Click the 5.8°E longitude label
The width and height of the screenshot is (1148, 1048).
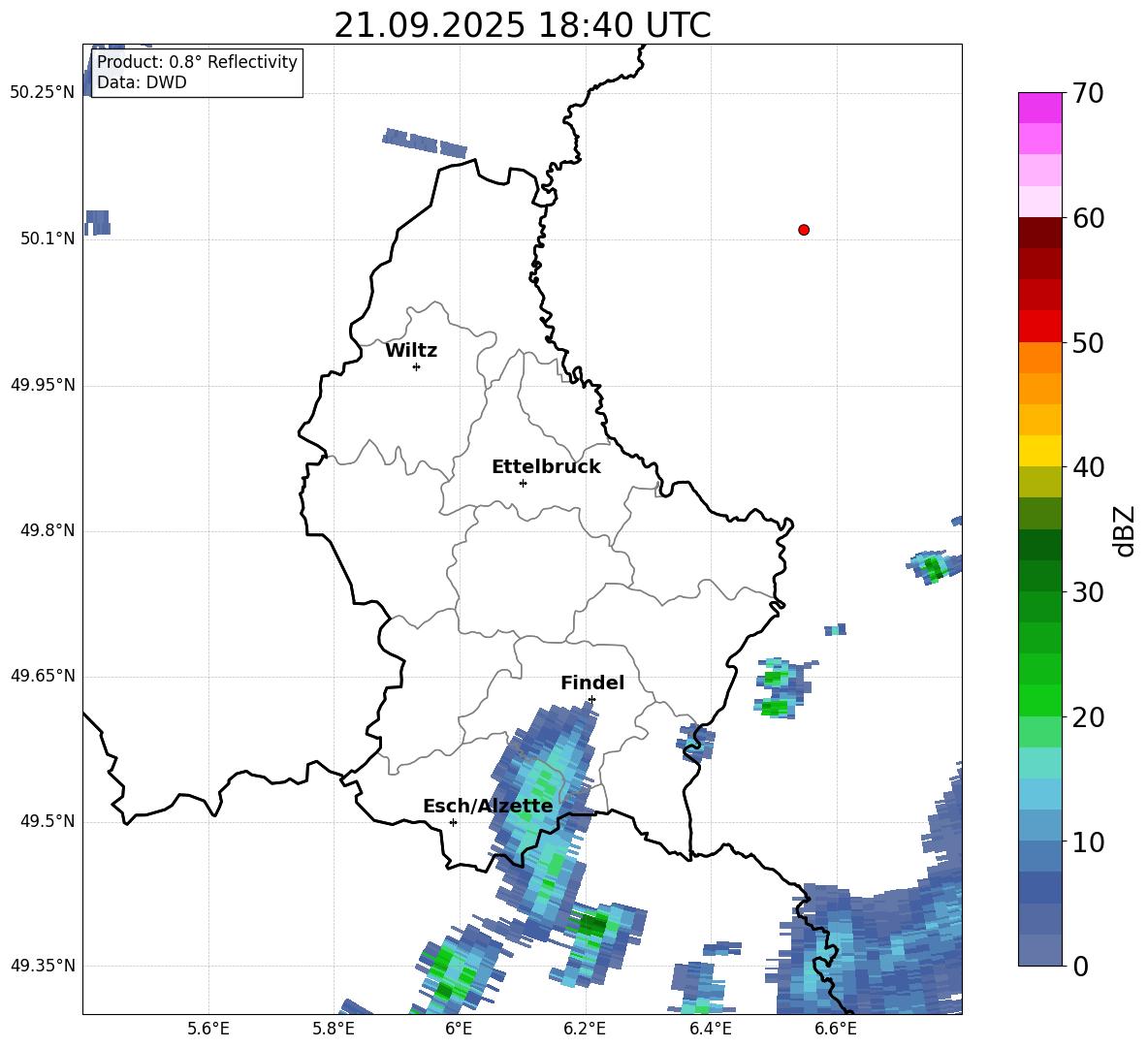tap(334, 1029)
